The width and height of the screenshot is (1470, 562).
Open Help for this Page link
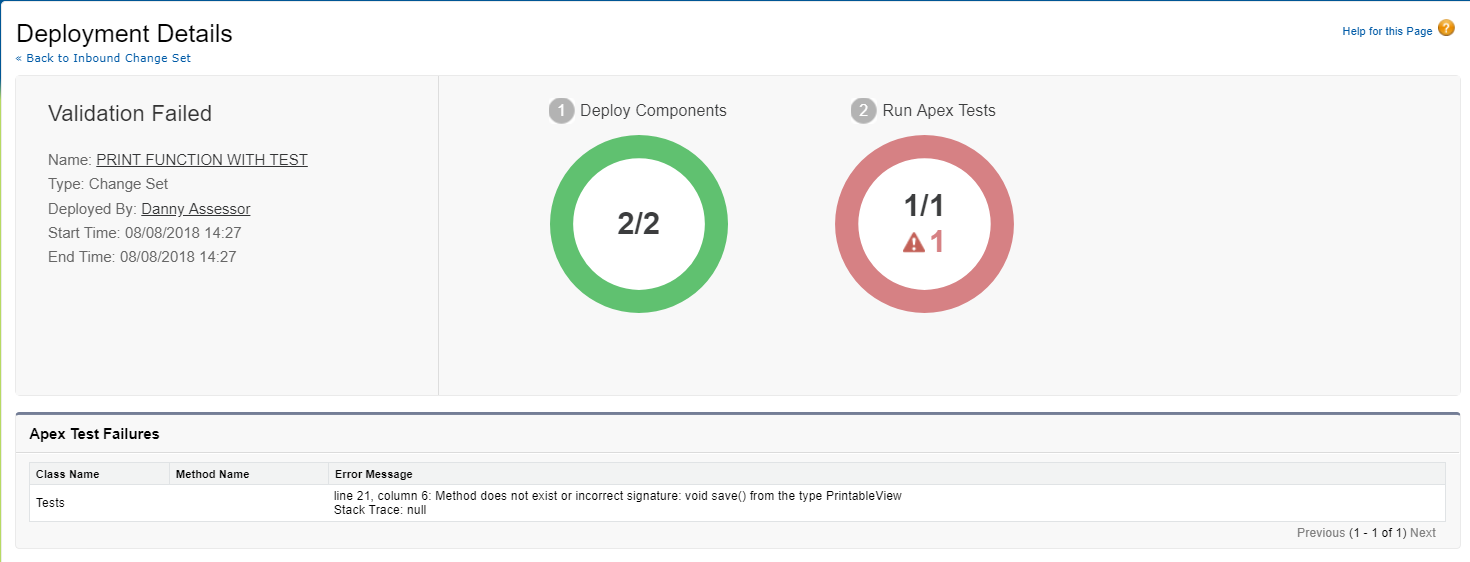[1387, 32]
